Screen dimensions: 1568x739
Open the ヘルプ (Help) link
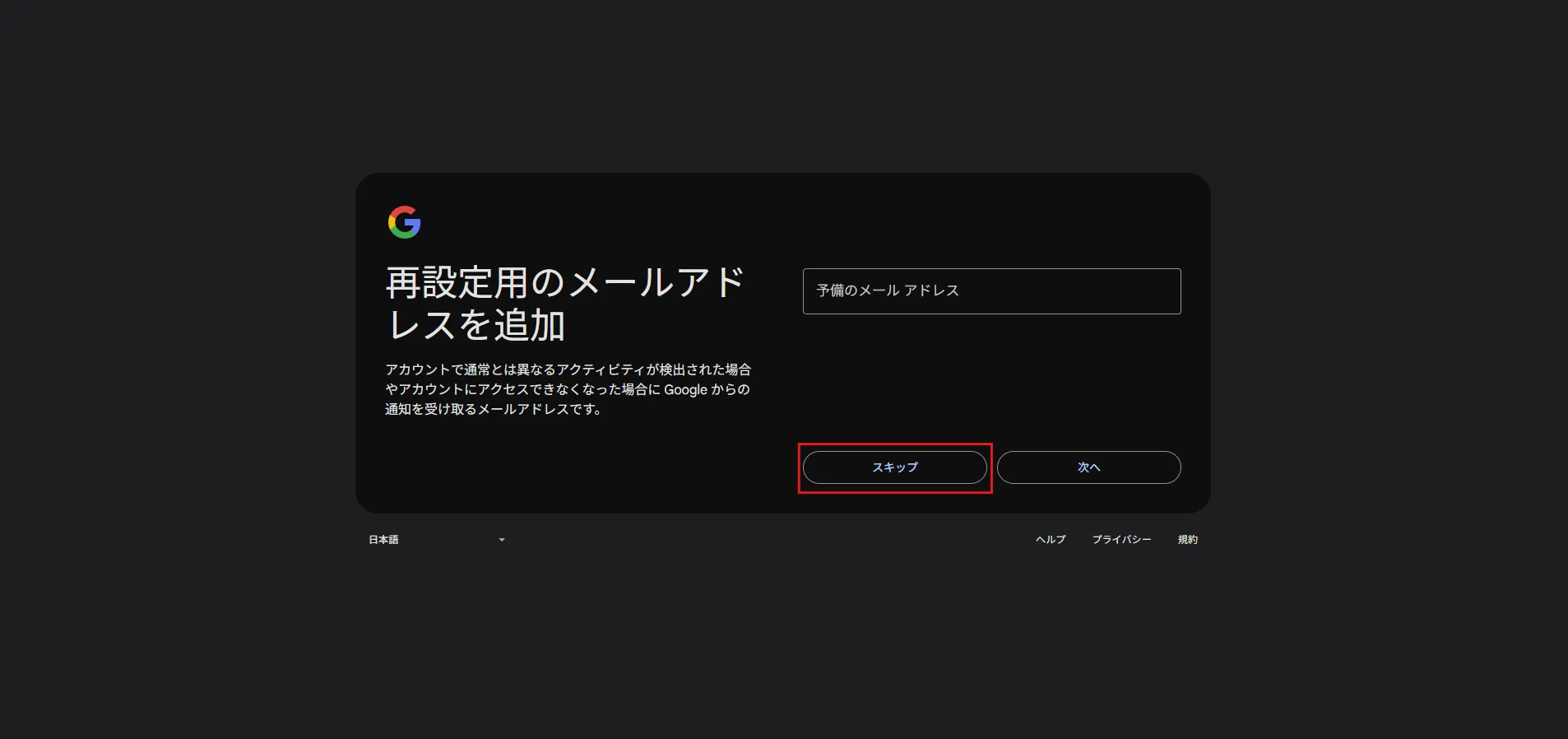tap(1051, 540)
